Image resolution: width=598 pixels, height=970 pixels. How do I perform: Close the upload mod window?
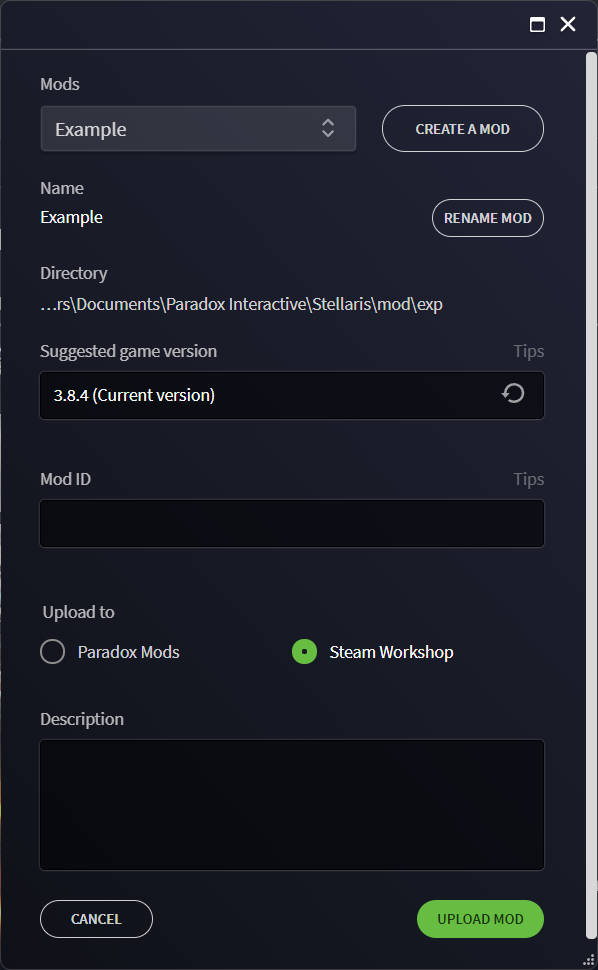click(x=568, y=24)
